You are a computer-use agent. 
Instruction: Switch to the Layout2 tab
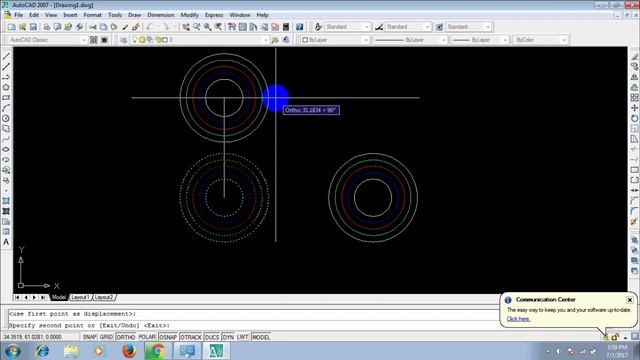point(104,298)
